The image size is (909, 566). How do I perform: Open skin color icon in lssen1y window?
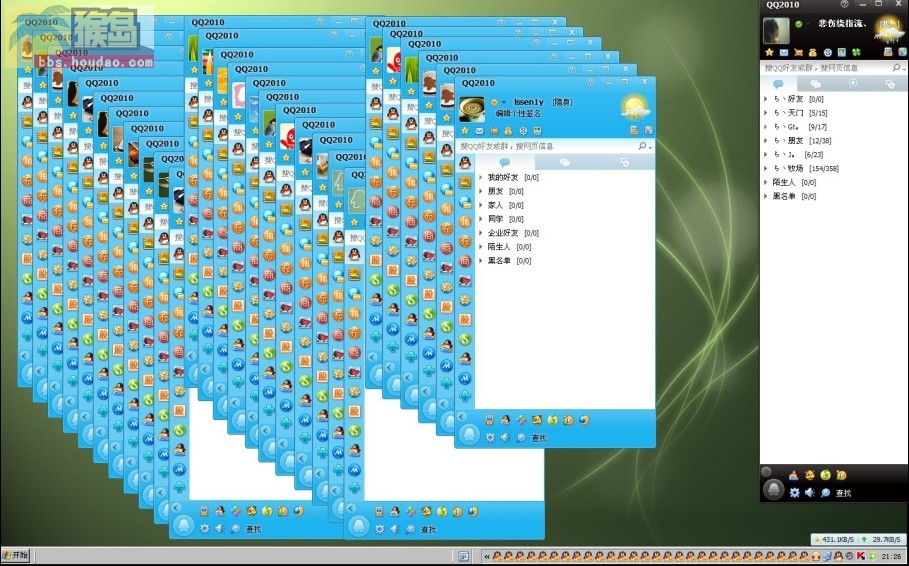point(648,130)
